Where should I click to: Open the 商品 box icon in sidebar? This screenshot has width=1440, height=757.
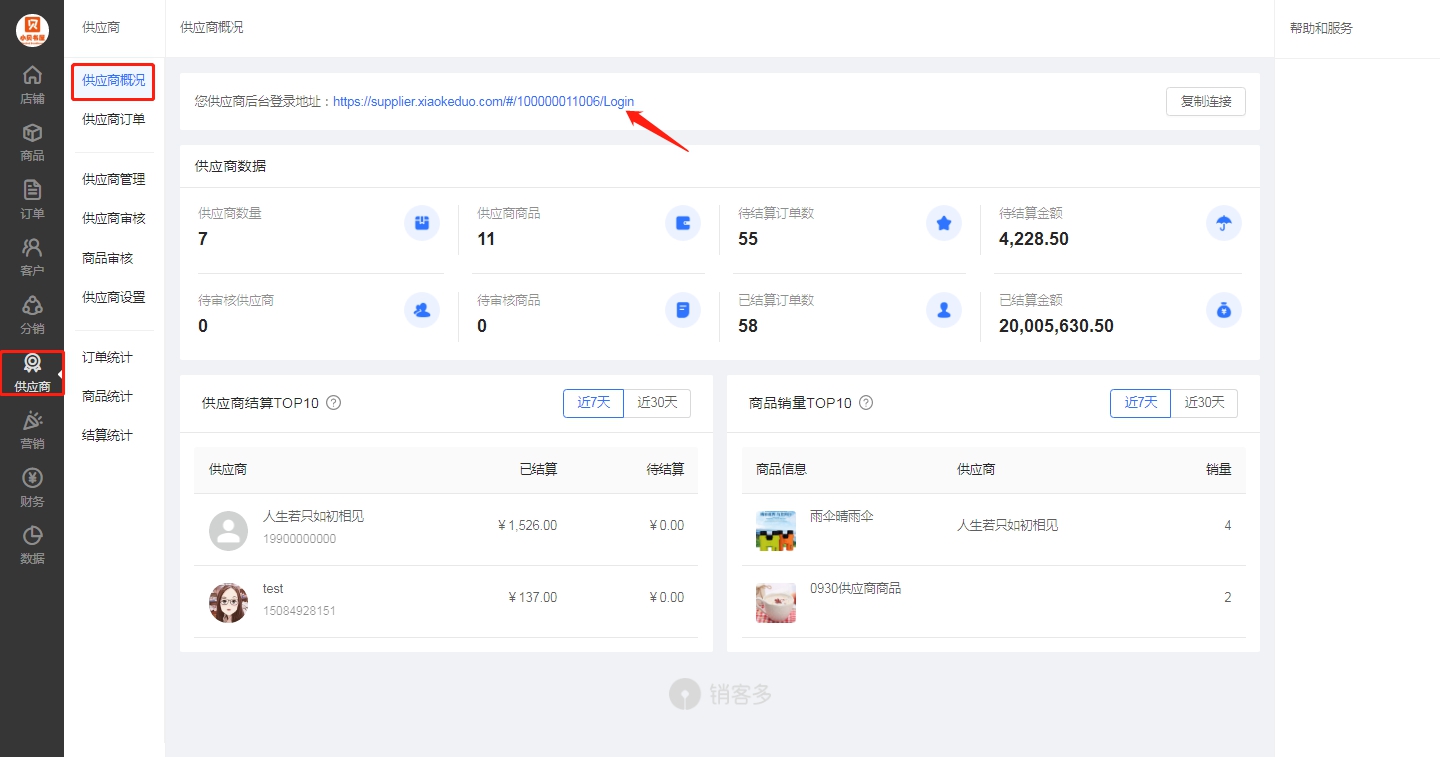(x=32, y=132)
